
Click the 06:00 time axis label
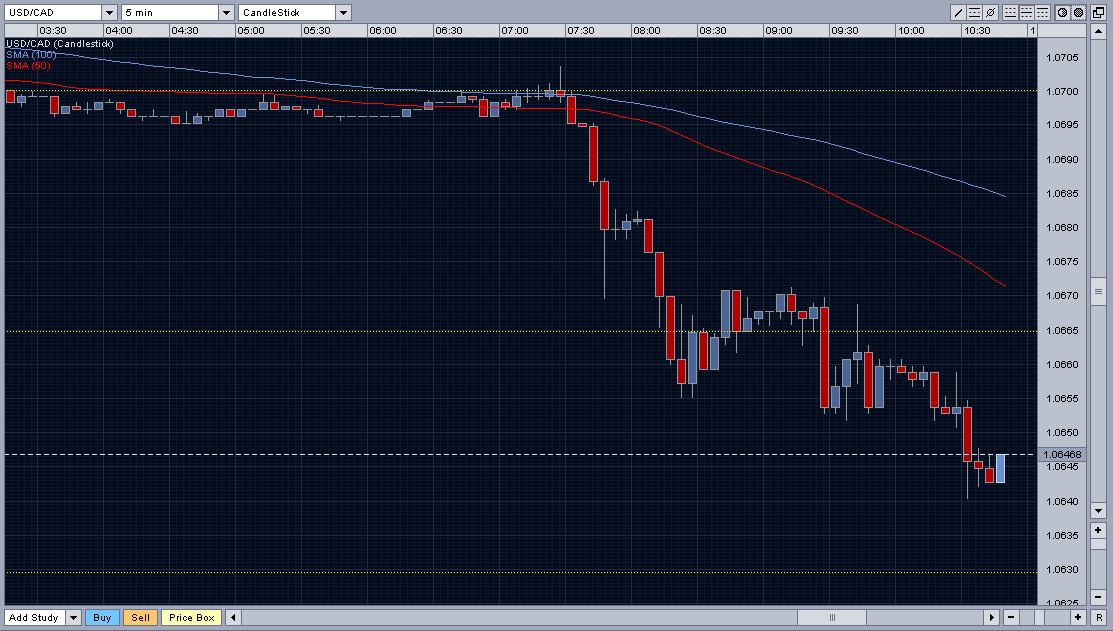click(x=383, y=31)
